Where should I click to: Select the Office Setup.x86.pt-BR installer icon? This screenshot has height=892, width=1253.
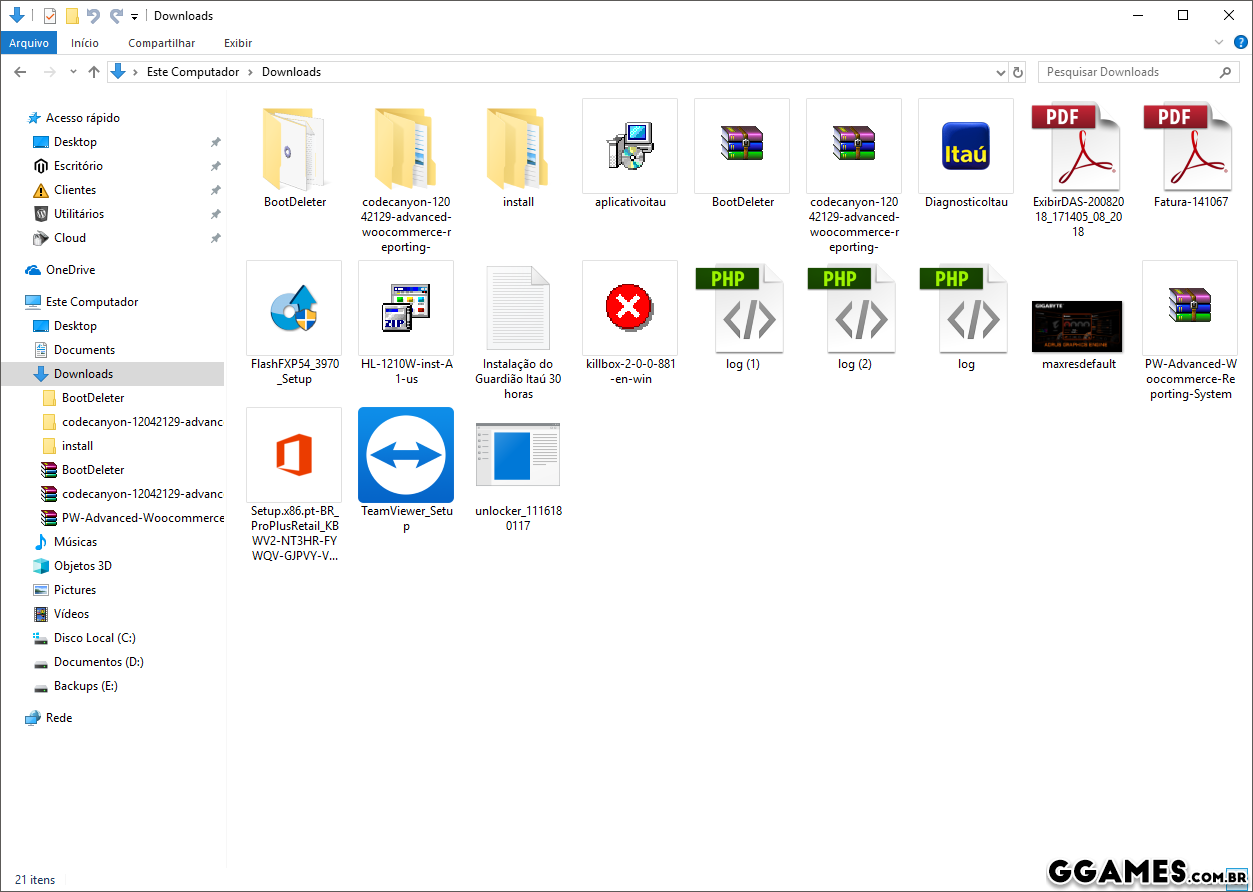coord(294,455)
